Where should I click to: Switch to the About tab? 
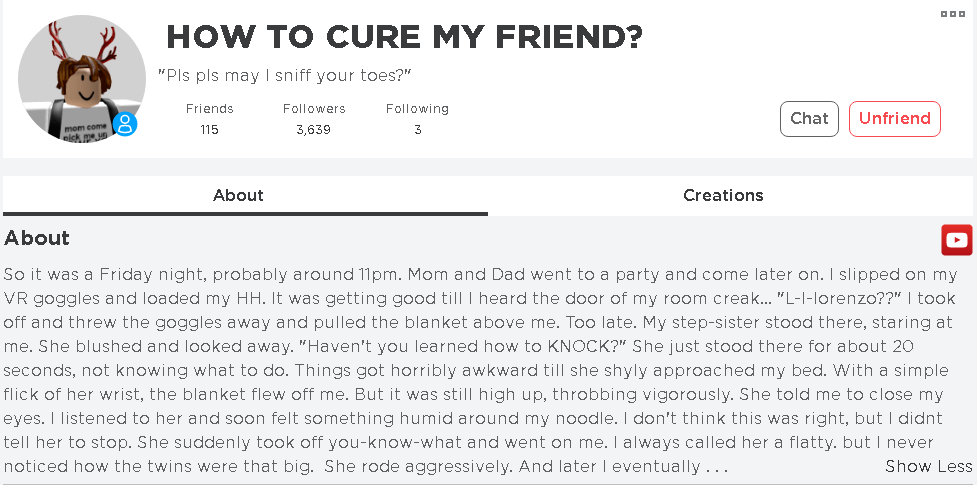pos(238,195)
